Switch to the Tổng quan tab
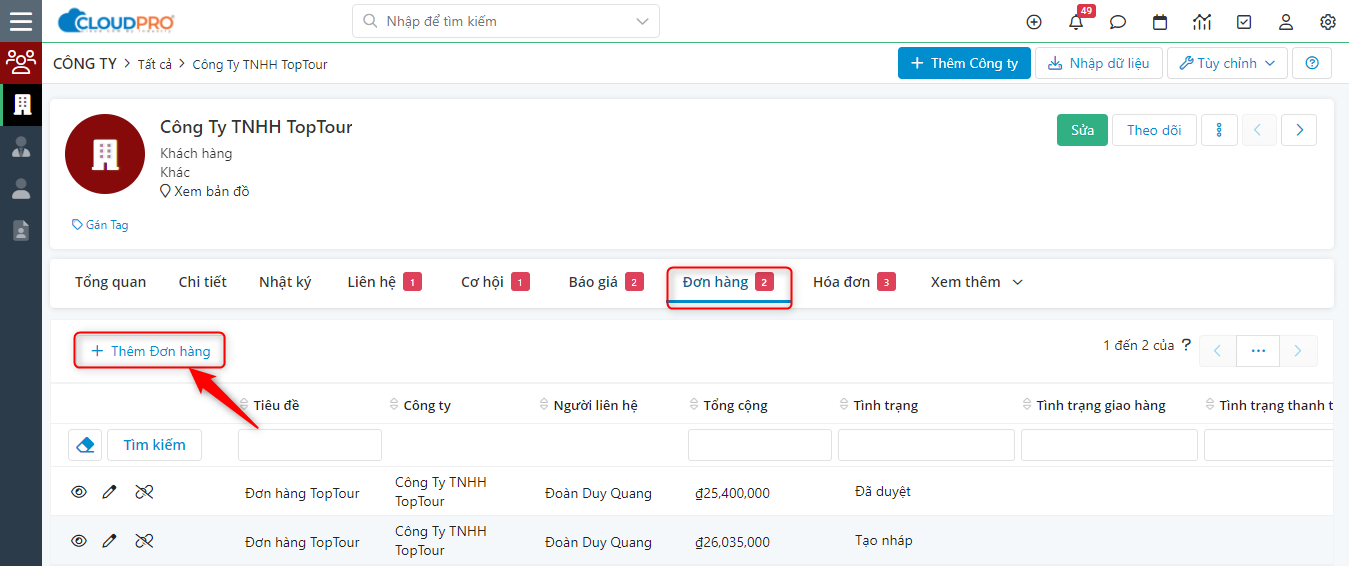Image resolution: width=1349 pixels, height=566 pixels. coord(110,282)
